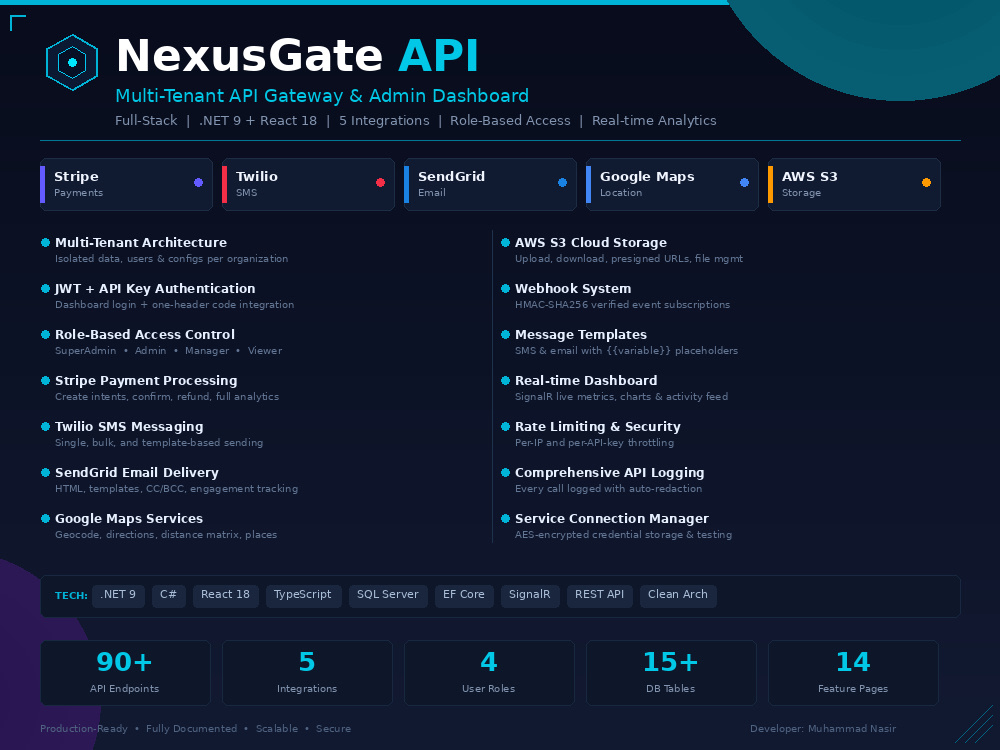
Task: Click the orange dot on AWS S3 card
Action: pos(927,182)
